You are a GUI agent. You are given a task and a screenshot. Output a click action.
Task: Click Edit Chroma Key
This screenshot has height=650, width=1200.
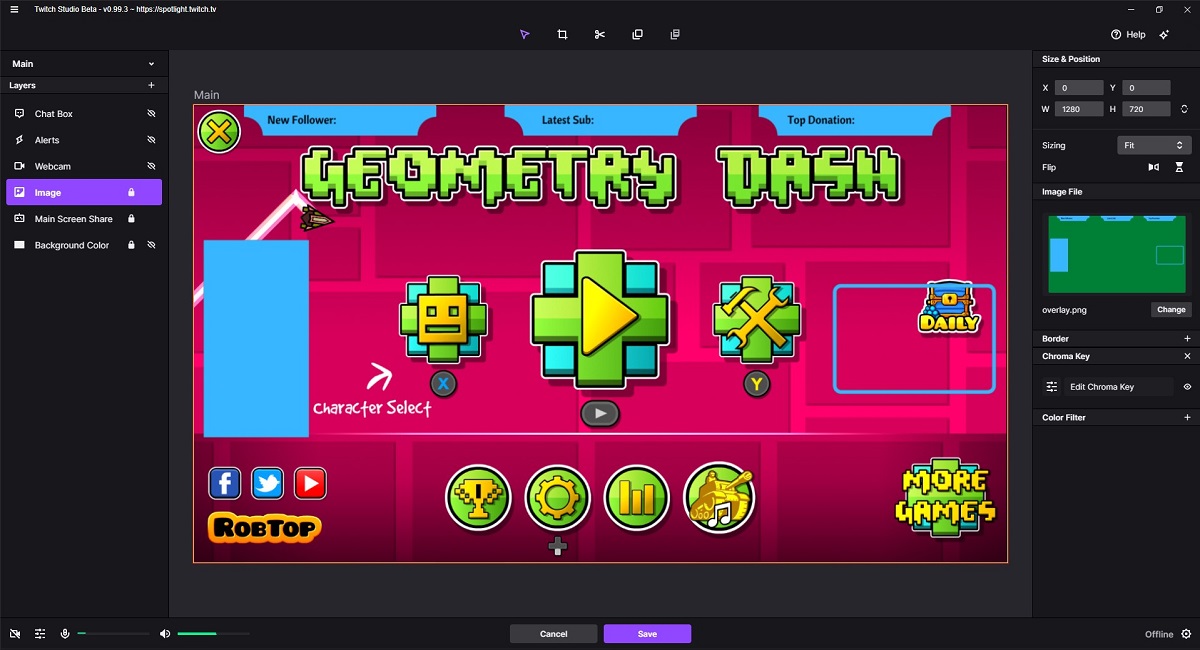1102,387
